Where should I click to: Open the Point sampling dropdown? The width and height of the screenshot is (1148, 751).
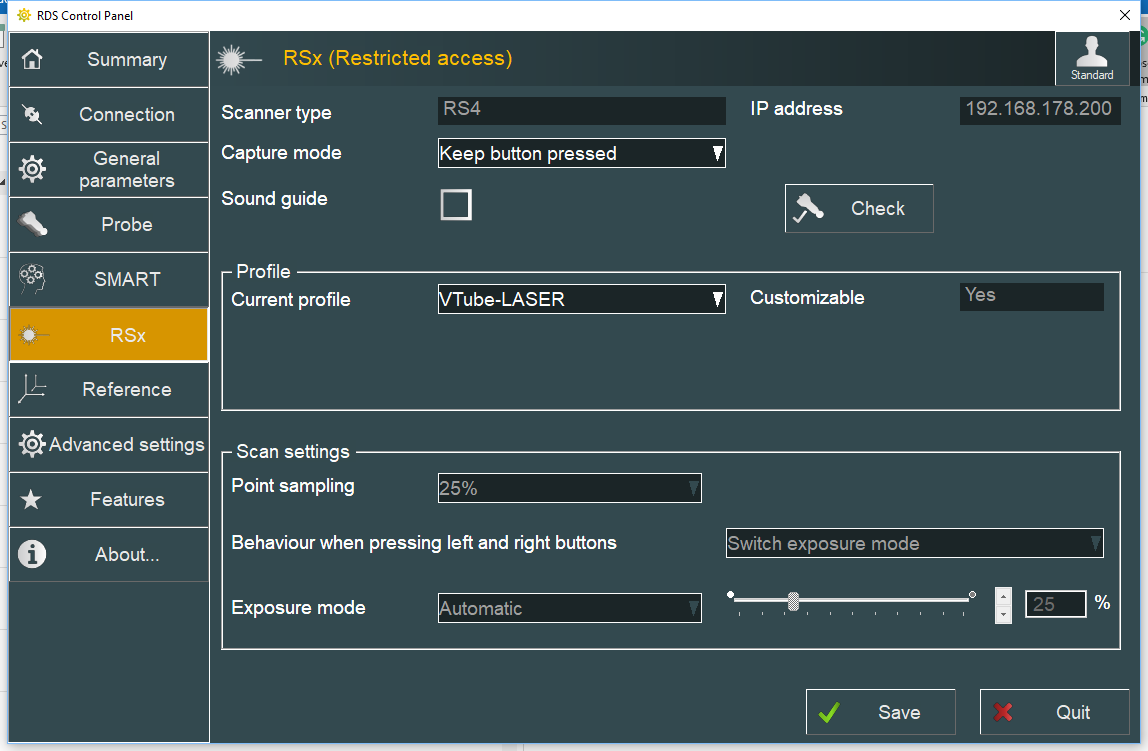click(x=569, y=488)
